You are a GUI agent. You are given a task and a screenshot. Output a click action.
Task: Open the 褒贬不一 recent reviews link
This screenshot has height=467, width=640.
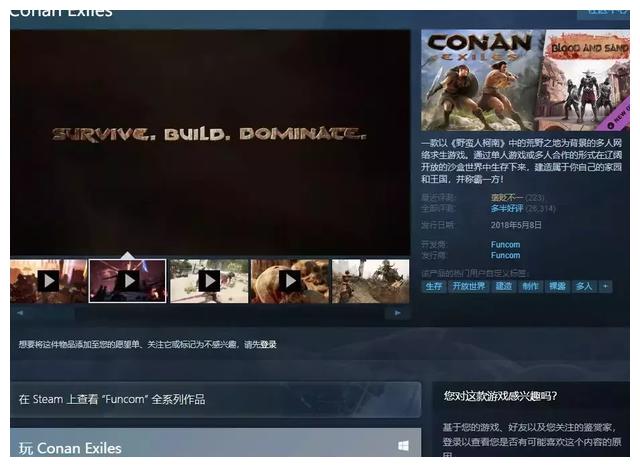[507, 198]
